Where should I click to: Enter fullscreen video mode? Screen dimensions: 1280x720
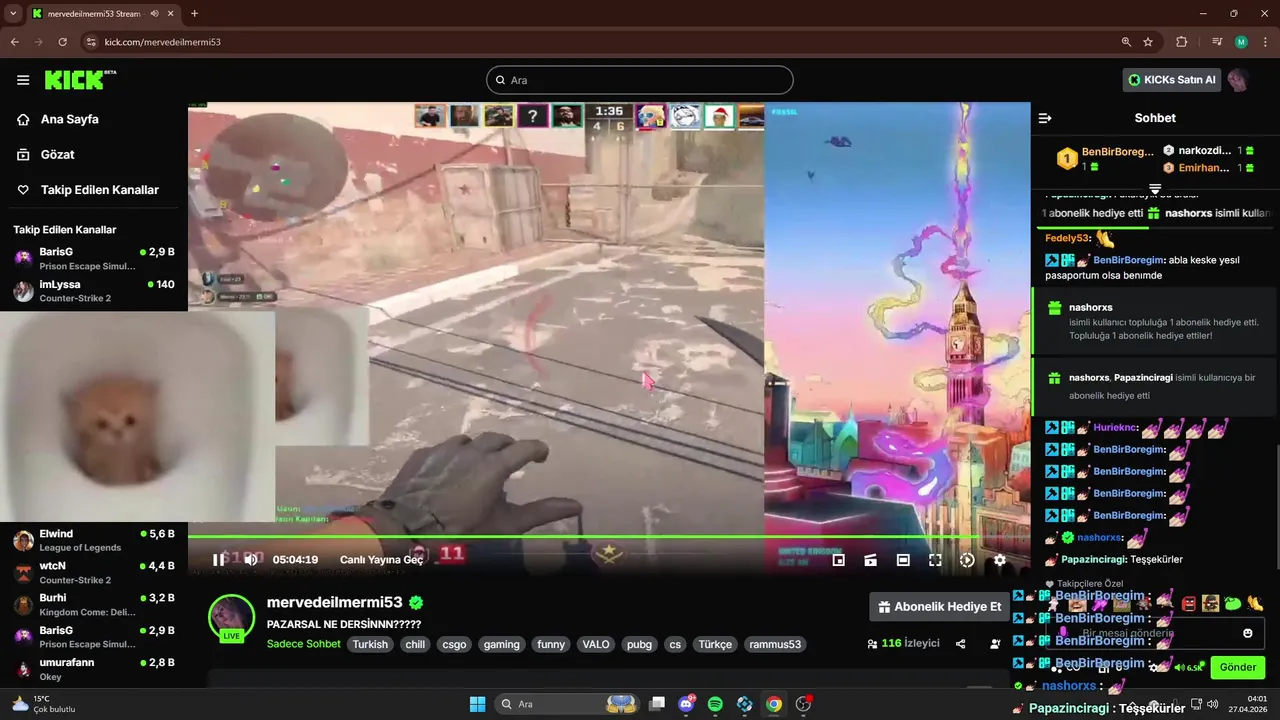pyautogui.click(x=935, y=560)
